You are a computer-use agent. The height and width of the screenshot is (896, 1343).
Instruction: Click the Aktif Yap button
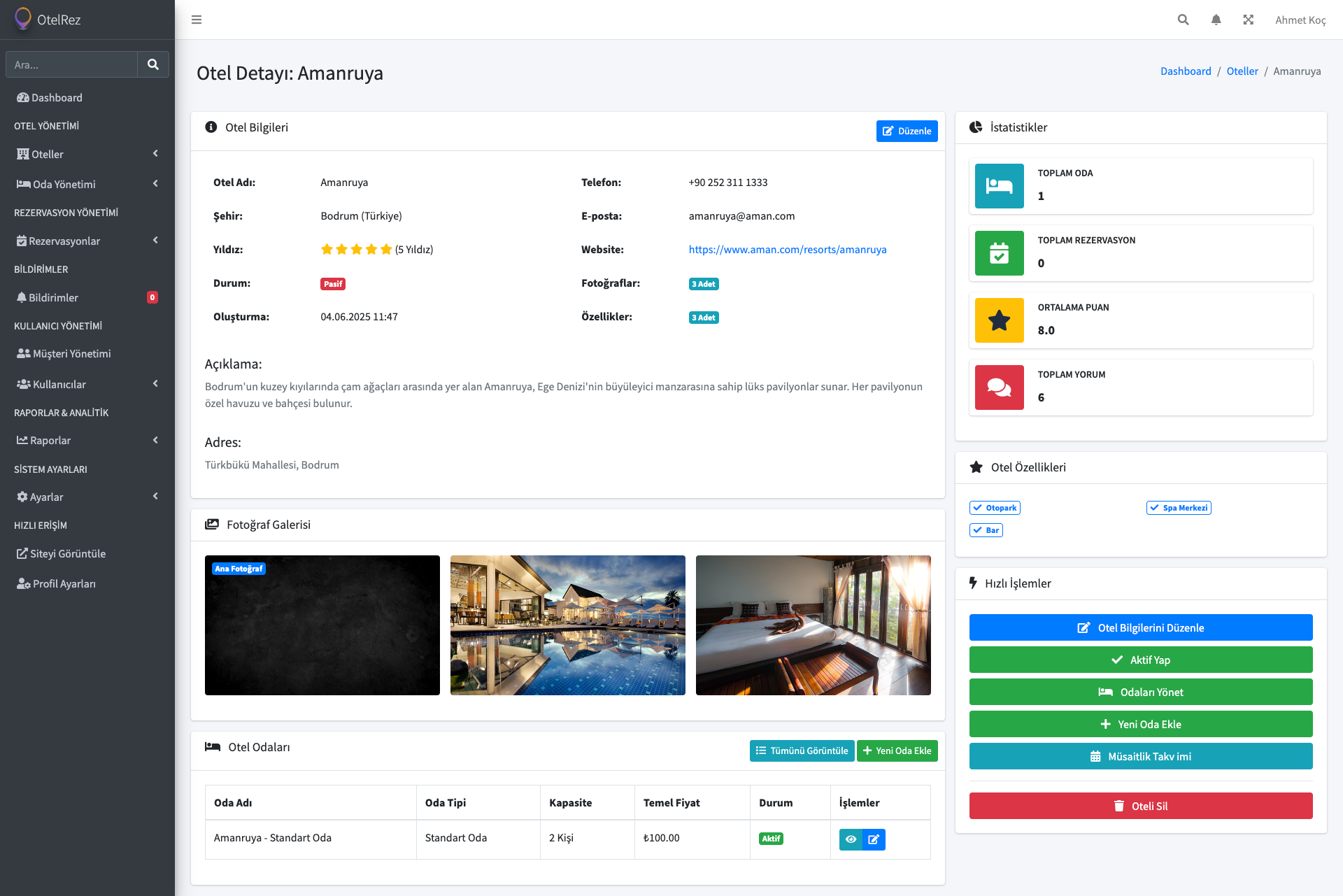1141,660
